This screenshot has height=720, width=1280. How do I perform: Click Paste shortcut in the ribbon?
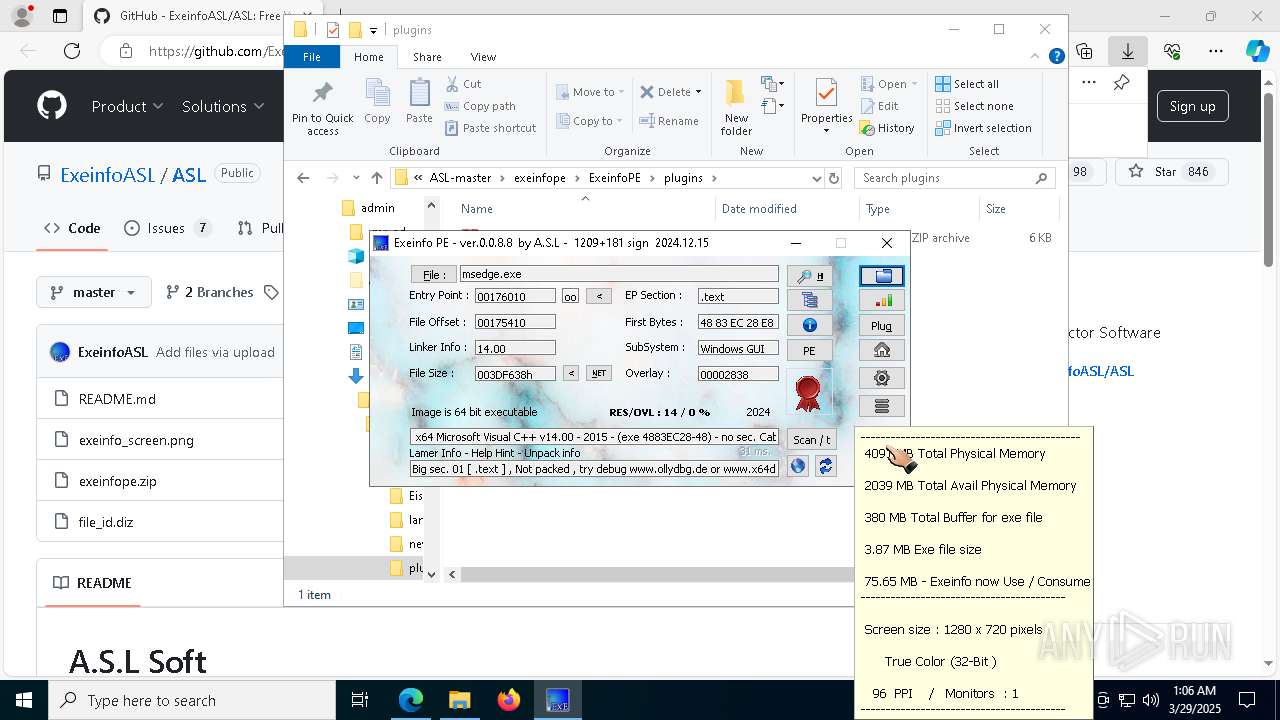click(x=491, y=128)
